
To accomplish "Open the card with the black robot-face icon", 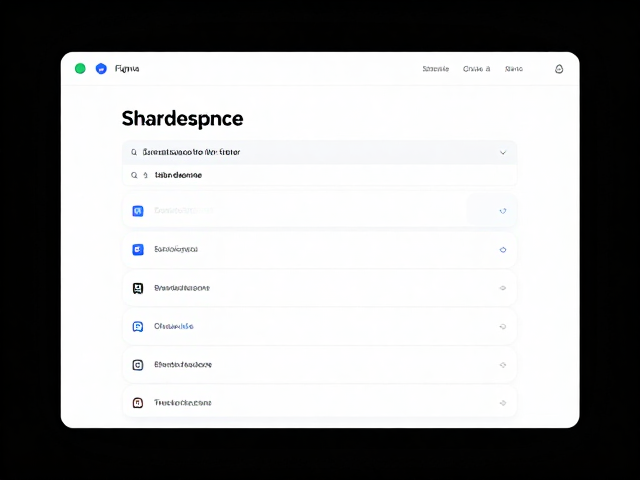I will click(320, 288).
